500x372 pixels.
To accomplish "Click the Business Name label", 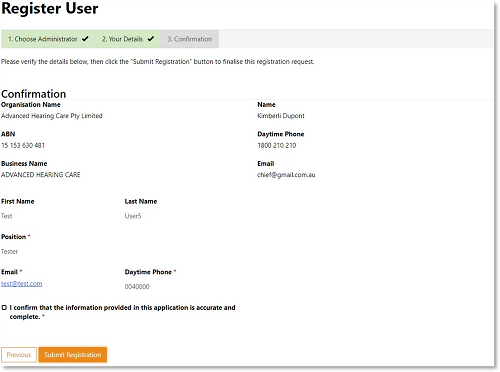I will click(24, 164).
